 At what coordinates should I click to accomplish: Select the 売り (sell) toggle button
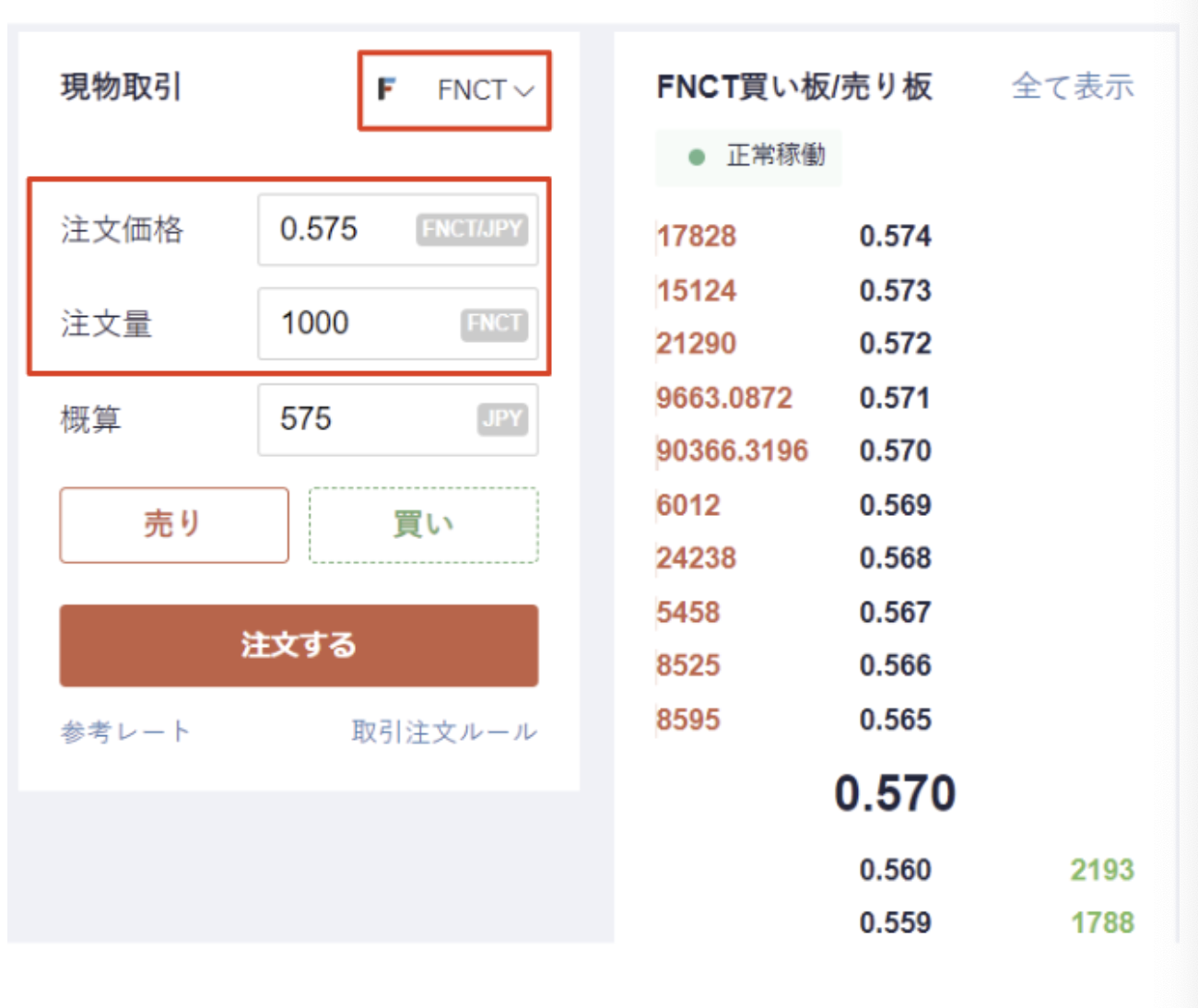(174, 525)
